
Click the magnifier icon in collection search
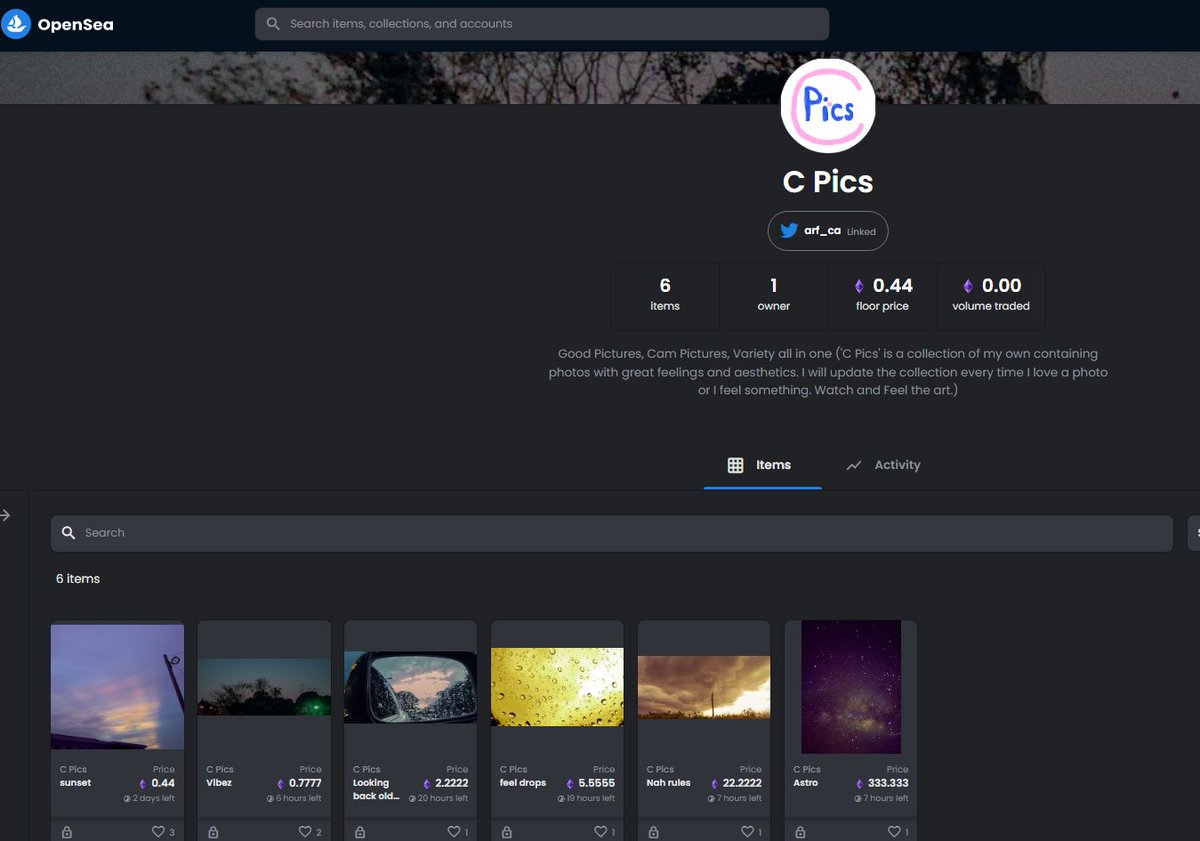point(69,533)
